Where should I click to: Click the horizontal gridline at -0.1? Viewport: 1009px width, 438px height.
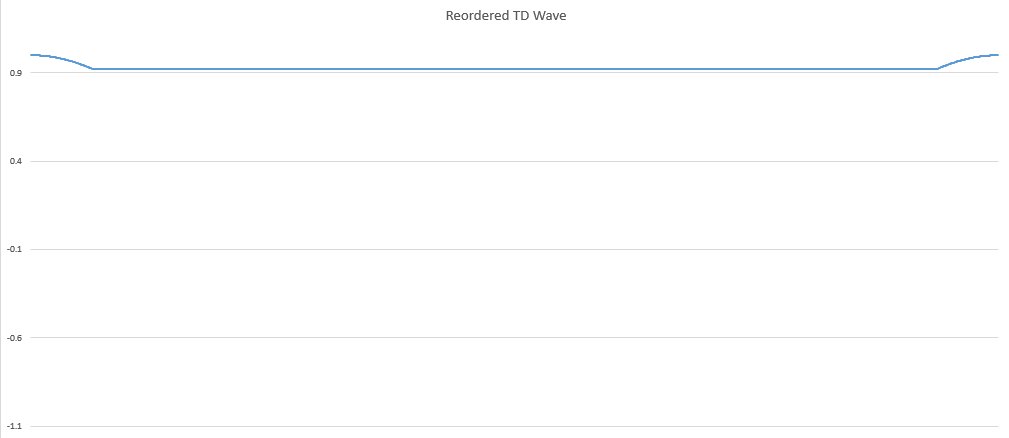point(500,249)
